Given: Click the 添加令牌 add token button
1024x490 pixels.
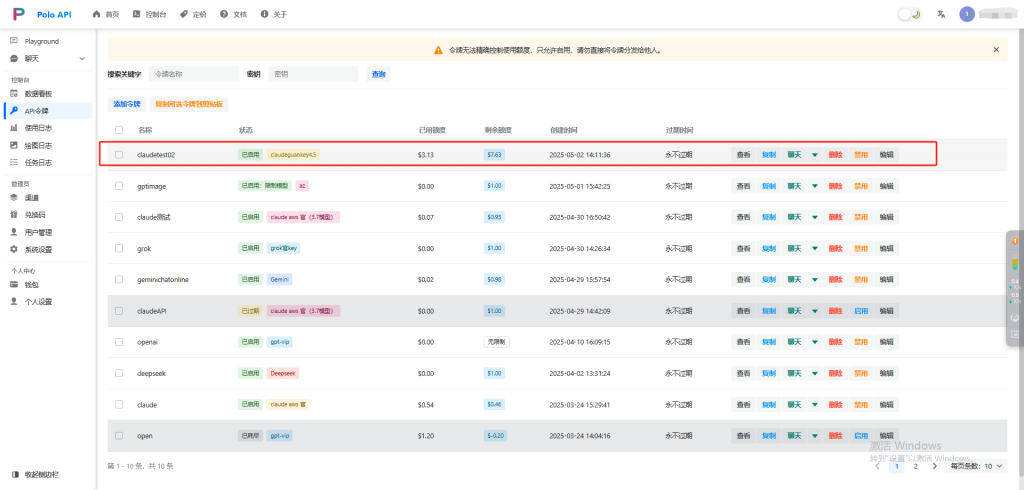Looking at the screenshot, I should (127, 104).
